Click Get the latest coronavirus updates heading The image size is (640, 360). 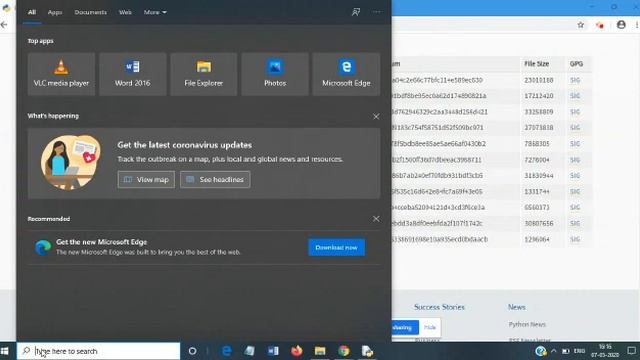point(184,145)
